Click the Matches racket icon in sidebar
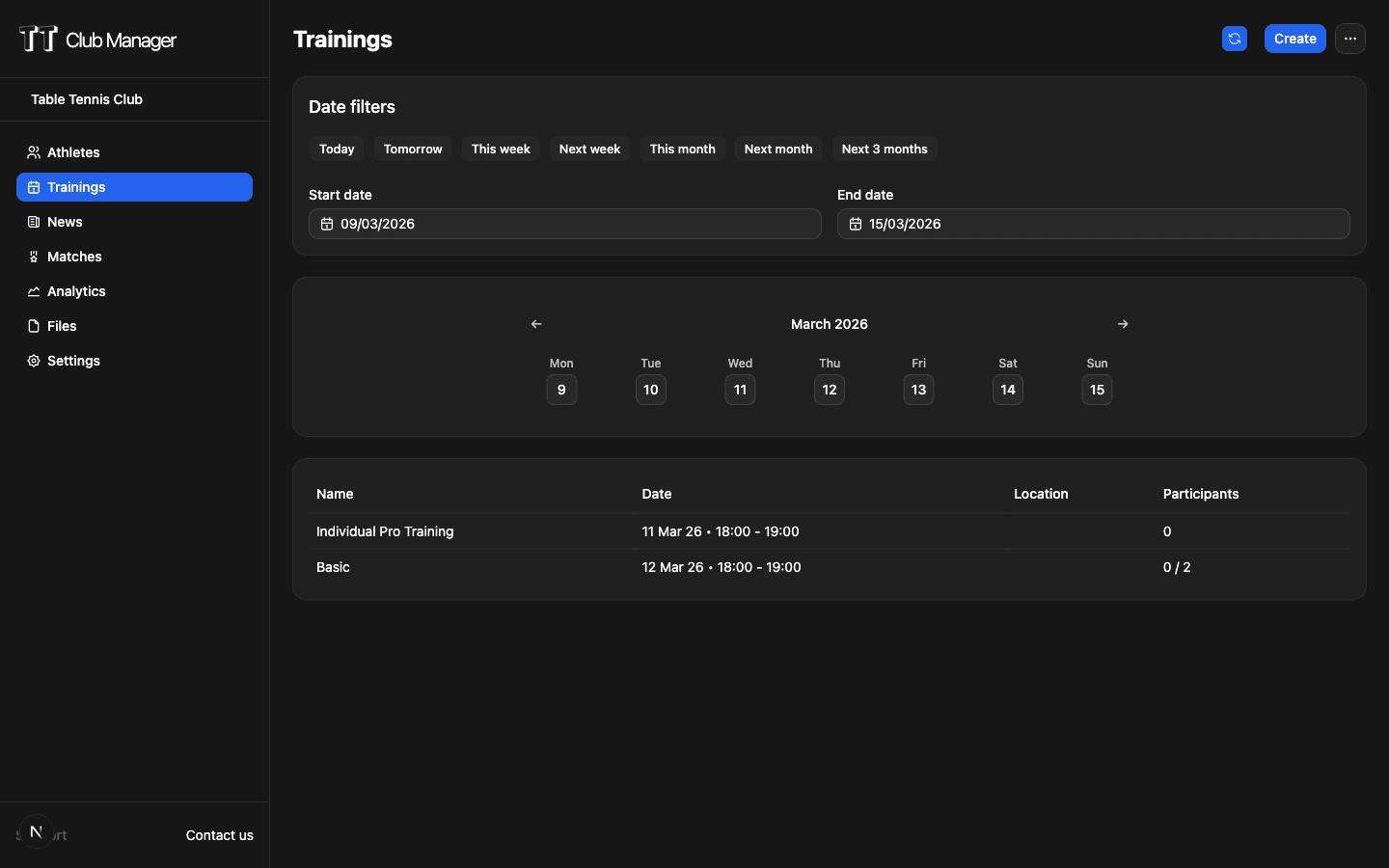Screen dimensions: 1389x868 [34, 257]
